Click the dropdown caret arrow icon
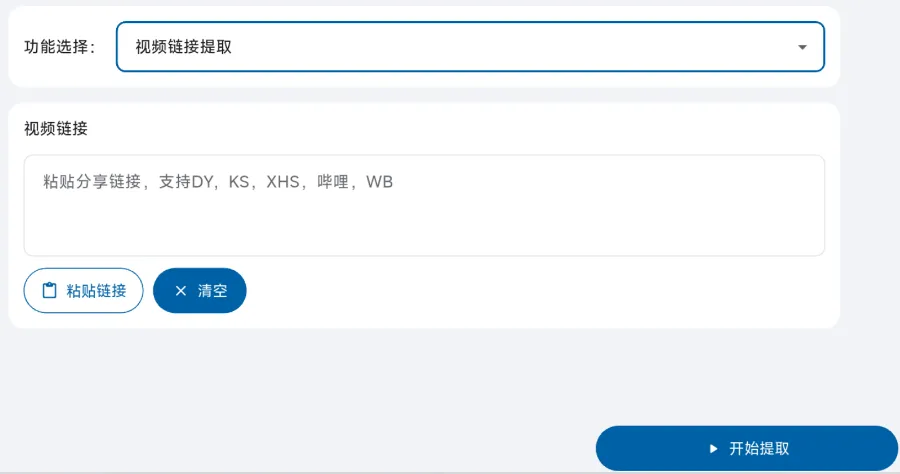 coord(802,47)
